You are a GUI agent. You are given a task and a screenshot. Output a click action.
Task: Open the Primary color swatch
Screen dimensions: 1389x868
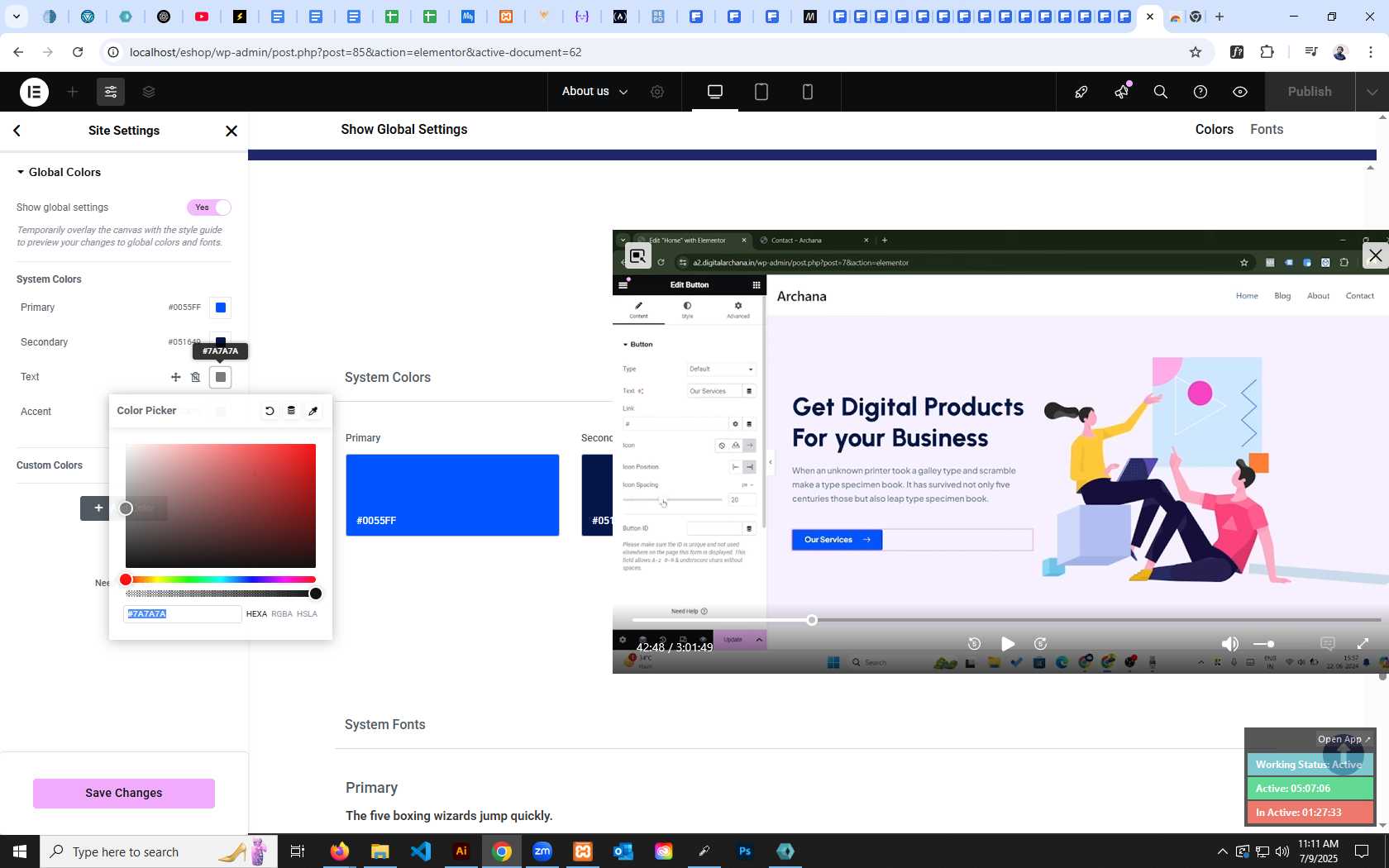(x=221, y=308)
